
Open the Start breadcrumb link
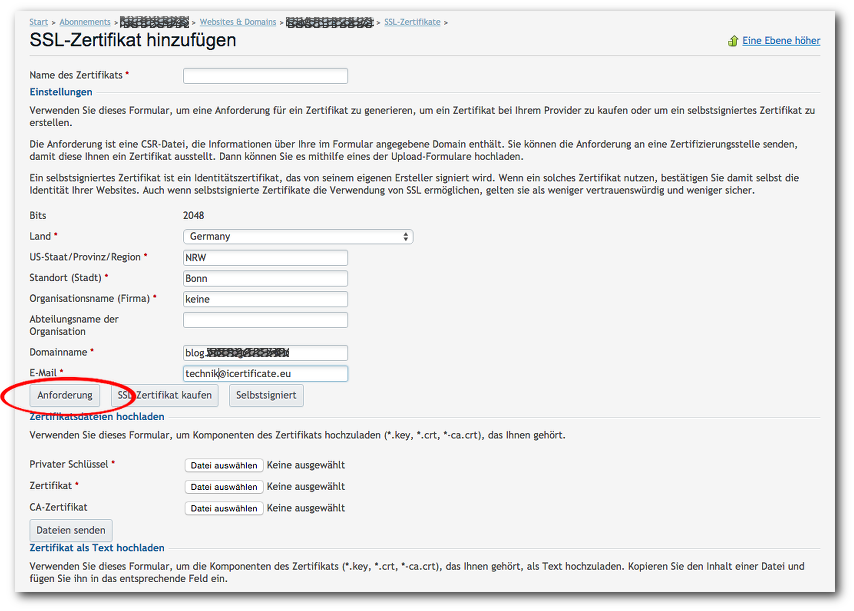[x=38, y=22]
